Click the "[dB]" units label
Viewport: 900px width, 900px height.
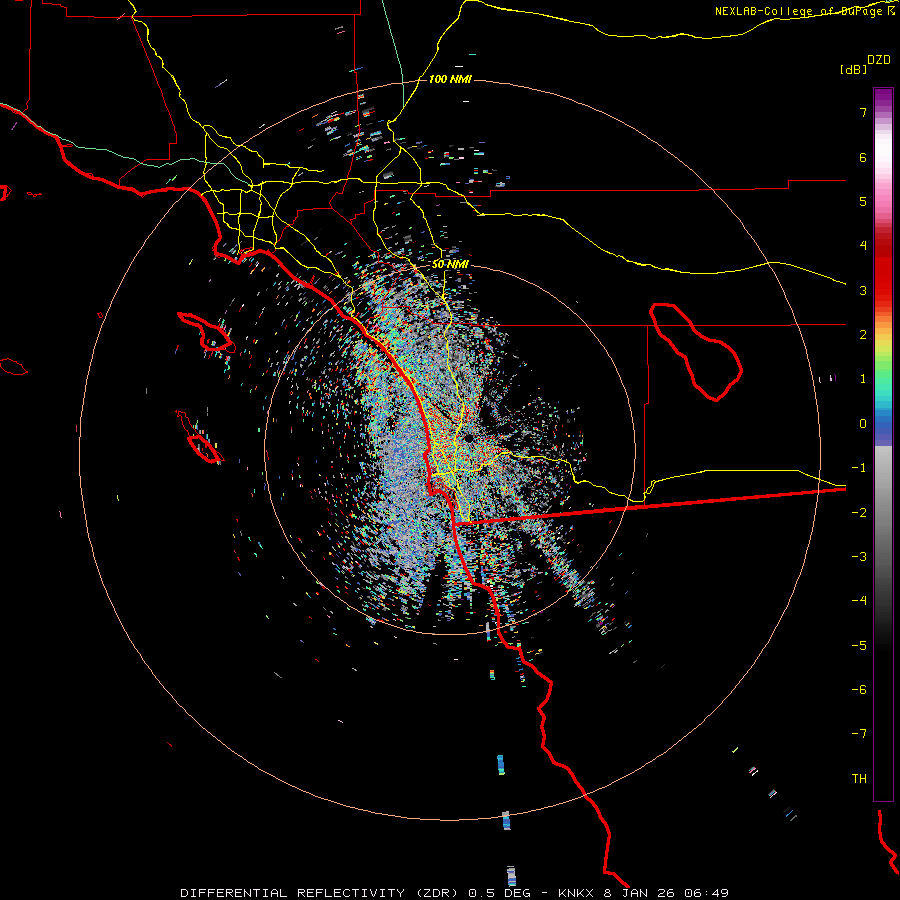(853, 69)
